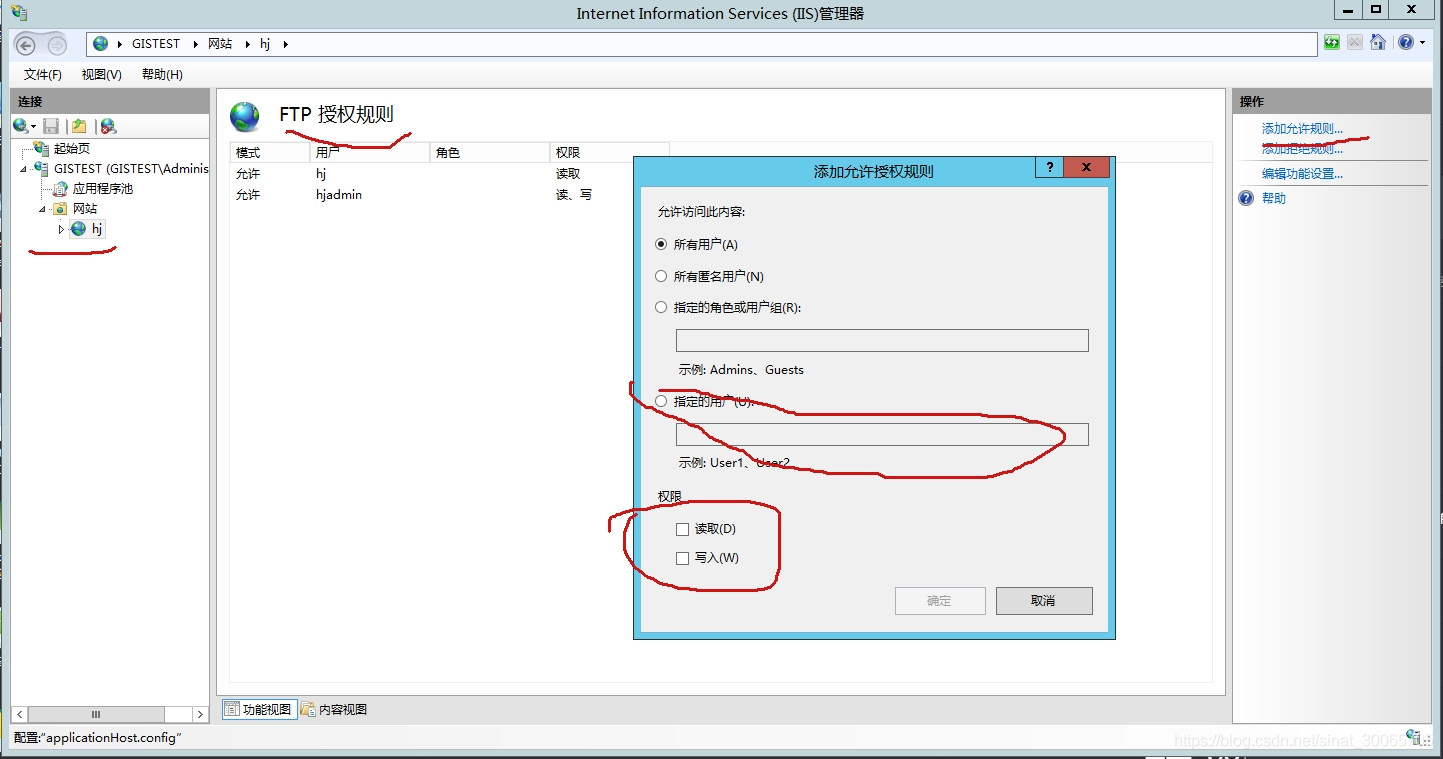Click the 功能视图 features view icon
Screen dimensions: 1443x759
[231, 709]
